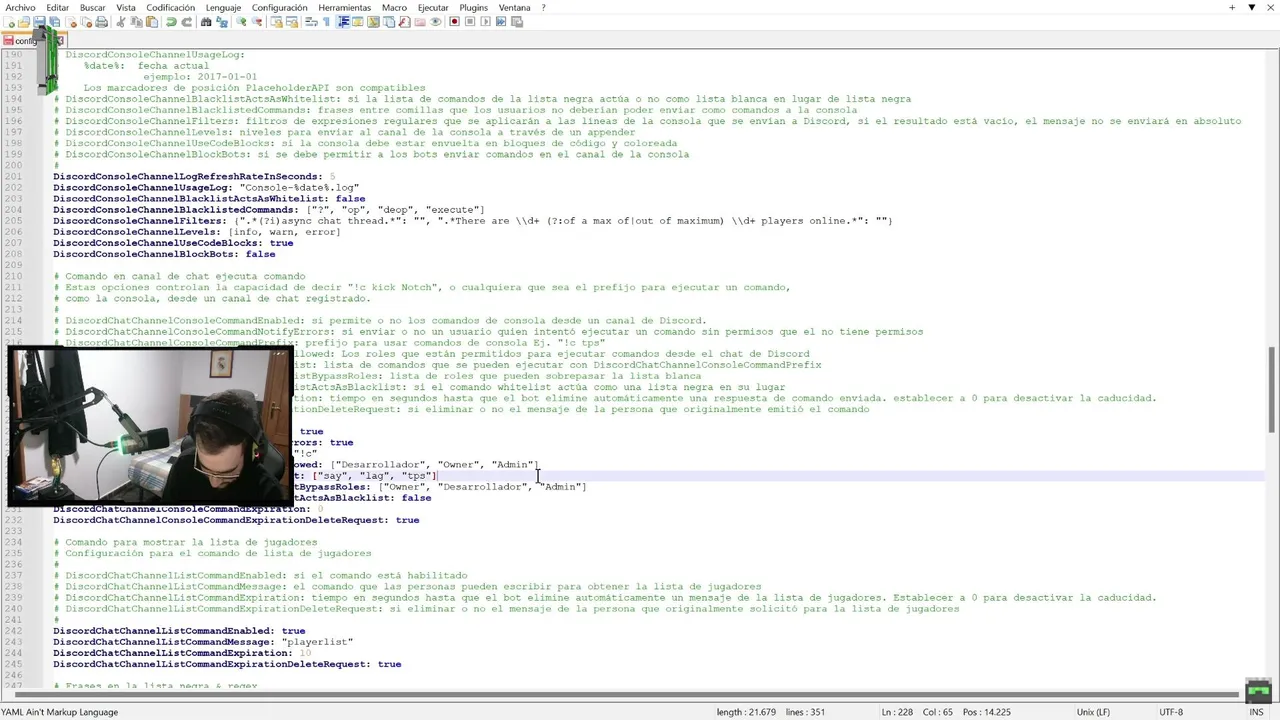
Task: Click the Copy toolbar icon
Action: pyautogui.click(x=136, y=21)
